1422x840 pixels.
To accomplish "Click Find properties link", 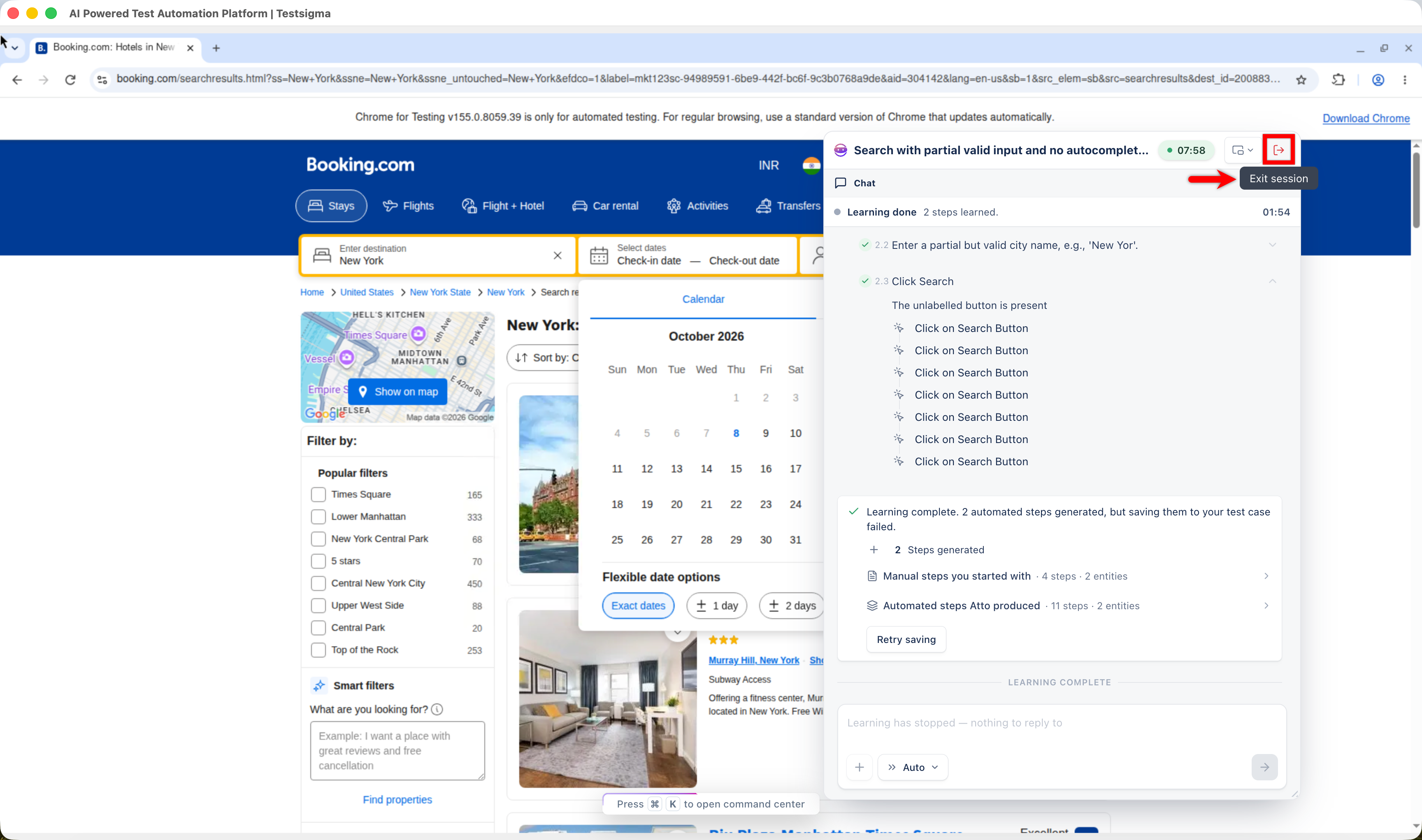I will pos(397,799).
